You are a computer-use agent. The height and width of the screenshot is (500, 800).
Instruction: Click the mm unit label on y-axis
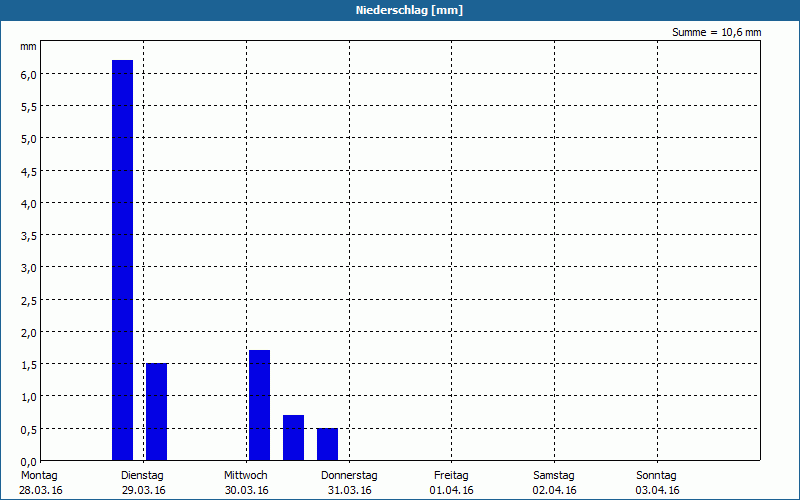pos(28,46)
